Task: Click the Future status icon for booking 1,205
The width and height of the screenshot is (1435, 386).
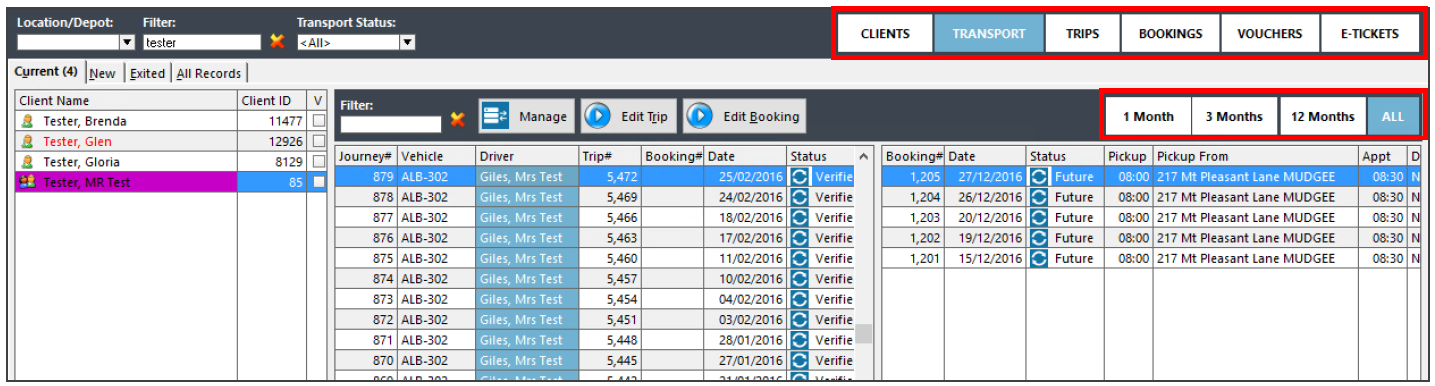Action: (1039, 177)
